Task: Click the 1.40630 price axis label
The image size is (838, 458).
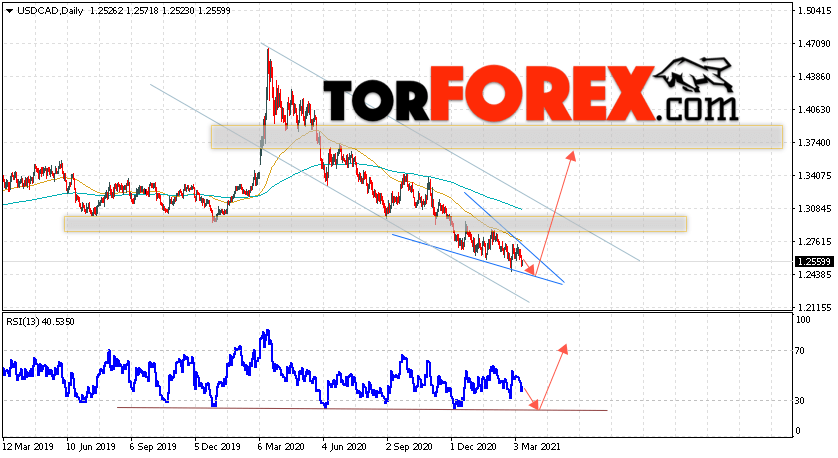Action: 814,110
